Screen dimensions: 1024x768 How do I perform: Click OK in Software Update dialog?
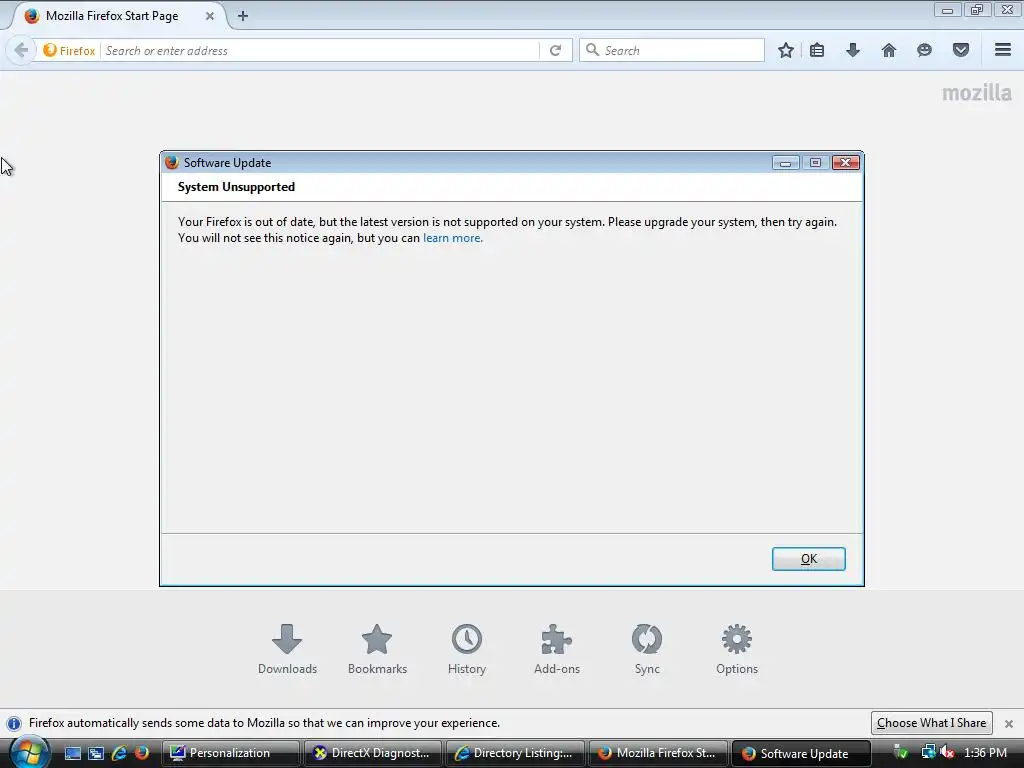808,559
